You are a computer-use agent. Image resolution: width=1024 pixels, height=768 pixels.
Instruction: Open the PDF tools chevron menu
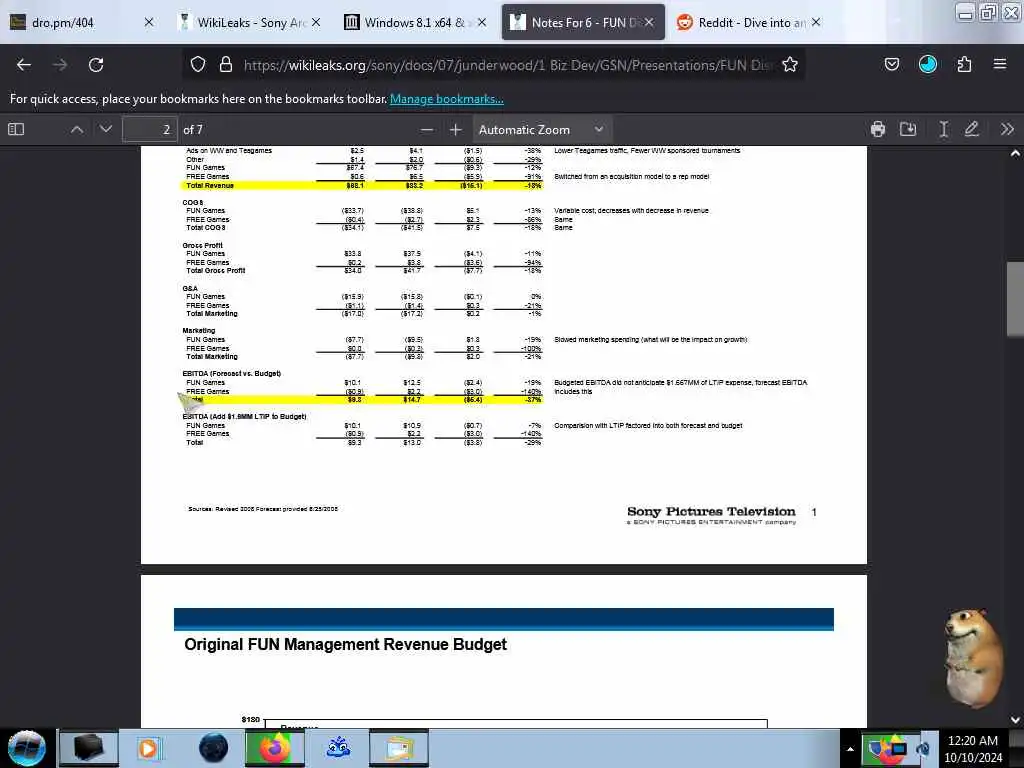click(x=1007, y=129)
